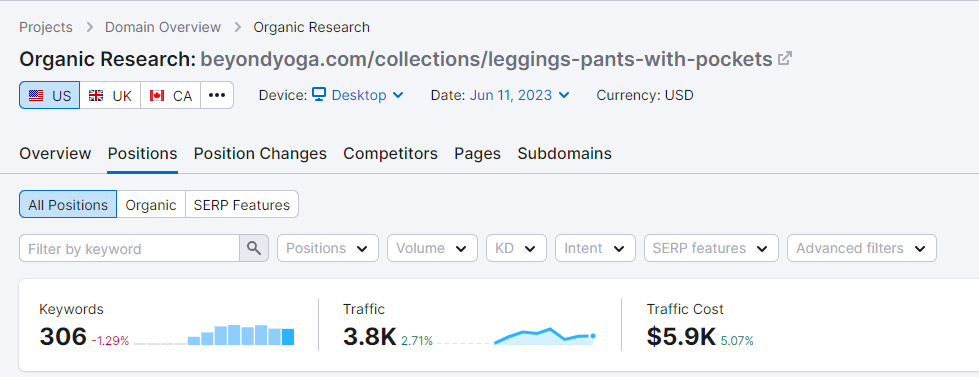The height and width of the screenshot is (377, 979).
Task: Select the All Positions toggle
Action: [68, 205]
